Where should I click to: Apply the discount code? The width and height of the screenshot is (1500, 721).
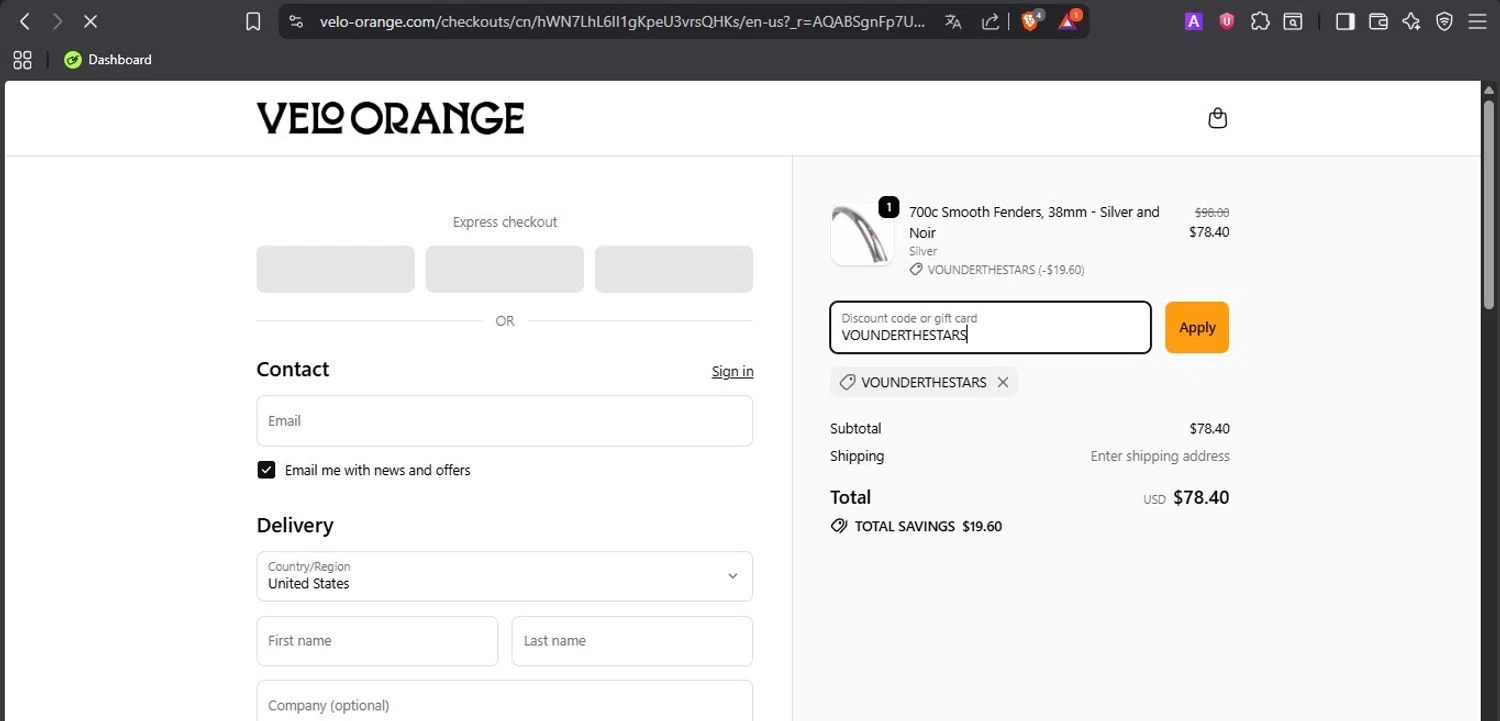tap(1197, 327)
